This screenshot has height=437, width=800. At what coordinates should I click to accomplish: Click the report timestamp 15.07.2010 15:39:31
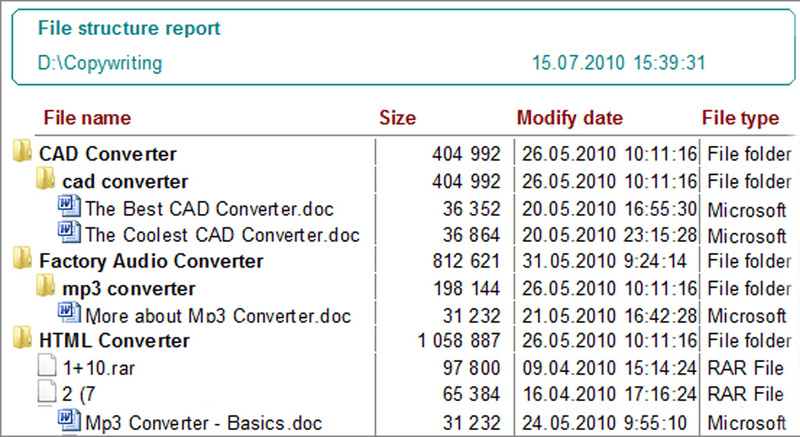(619, 63)
